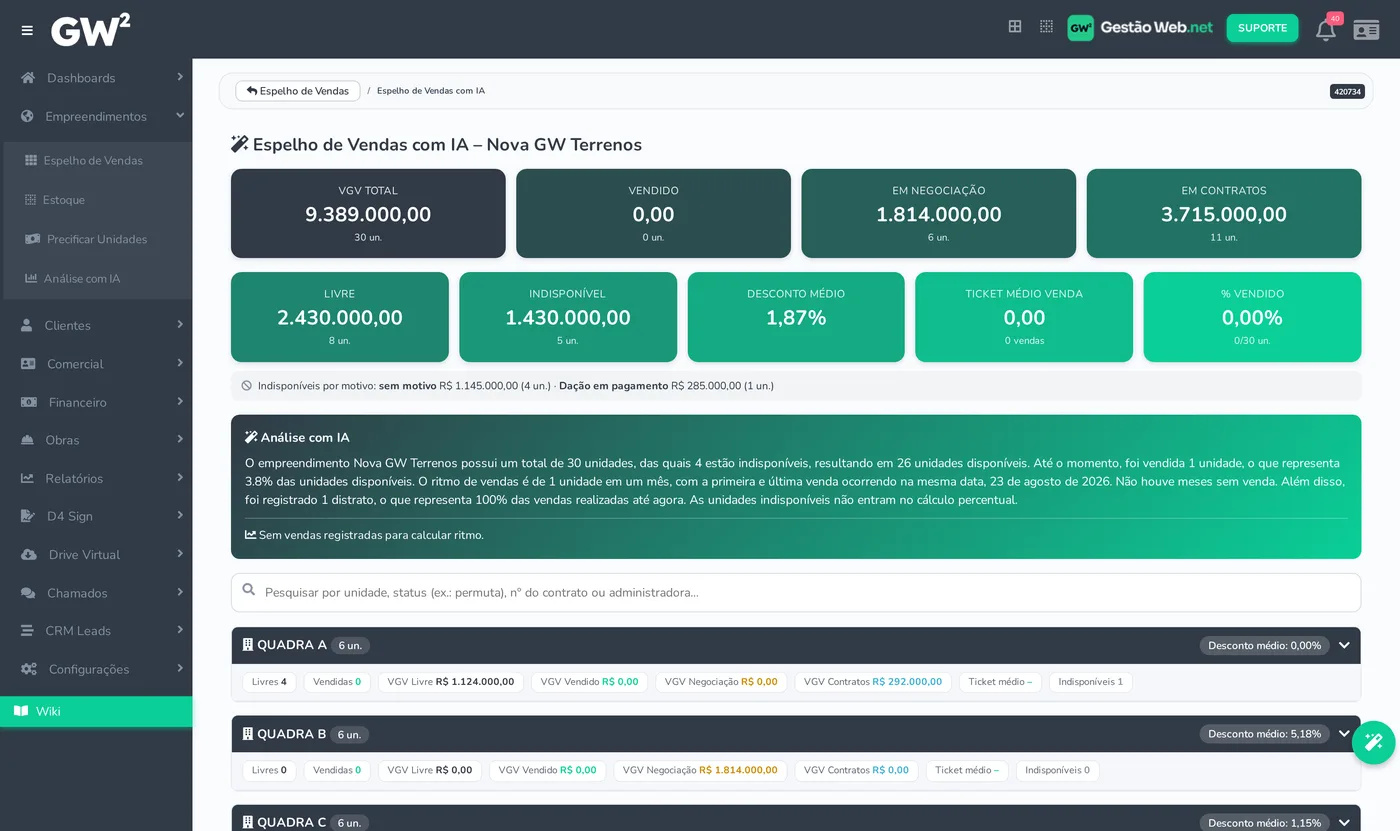
Task: Collapse the QUADRA B section chevron
Action: (1344, 734)
